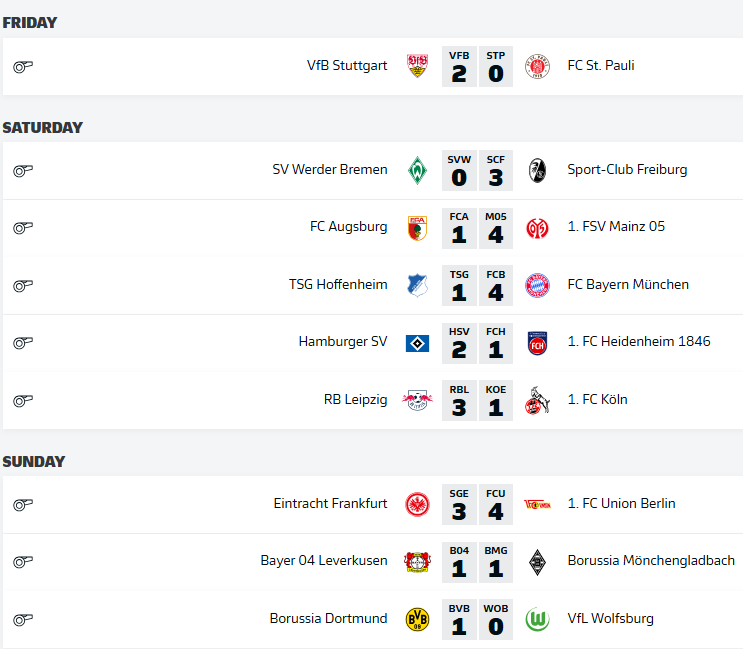Click the FCU 4 score box
Viewport: 743px width, 649px height.
[496, 504]
